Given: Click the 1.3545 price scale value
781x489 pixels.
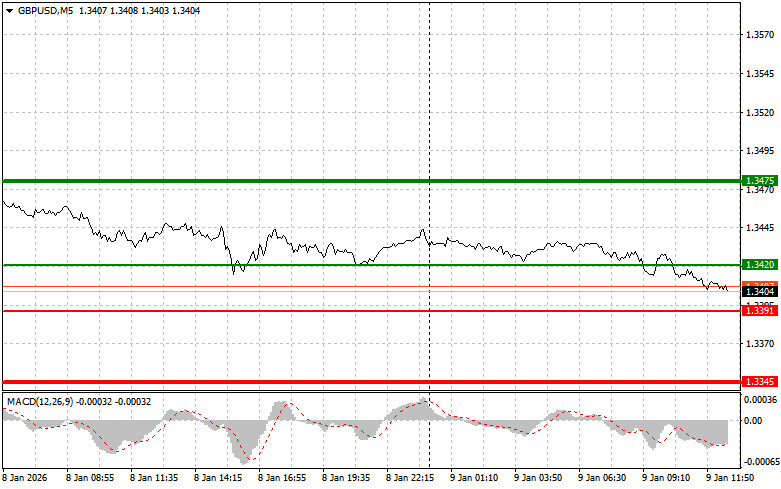Looking at the screenshot, I should (760, 74).
